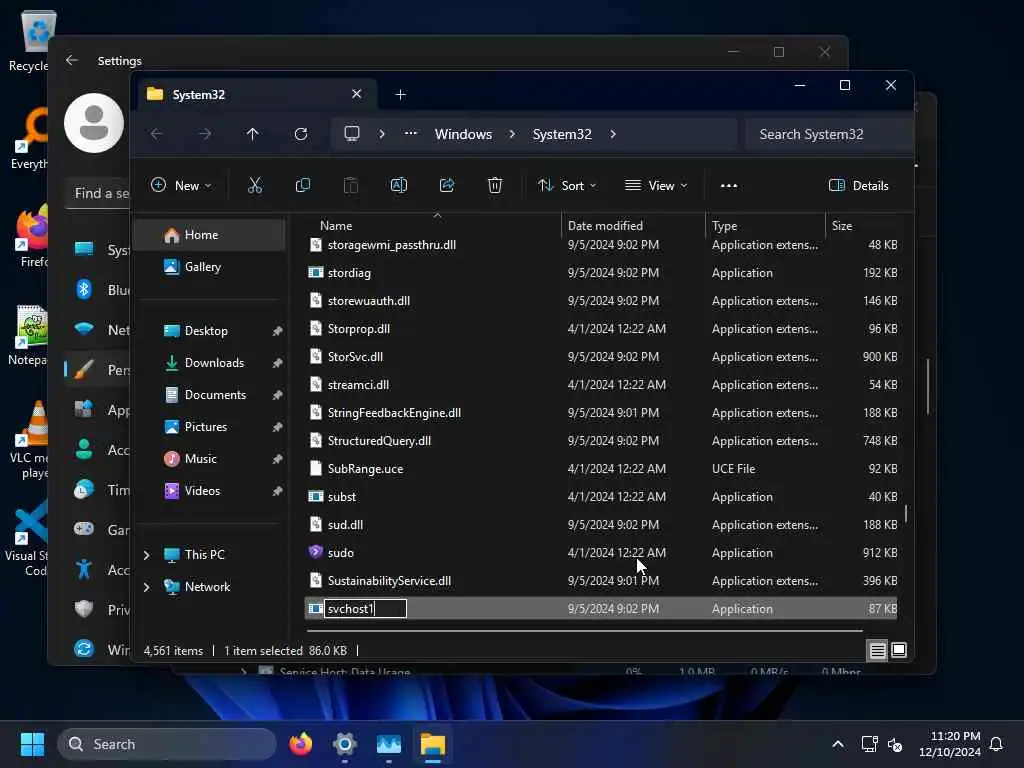
Task: Show hidden tray icons chevron
Action: click(x=838, y=744)
